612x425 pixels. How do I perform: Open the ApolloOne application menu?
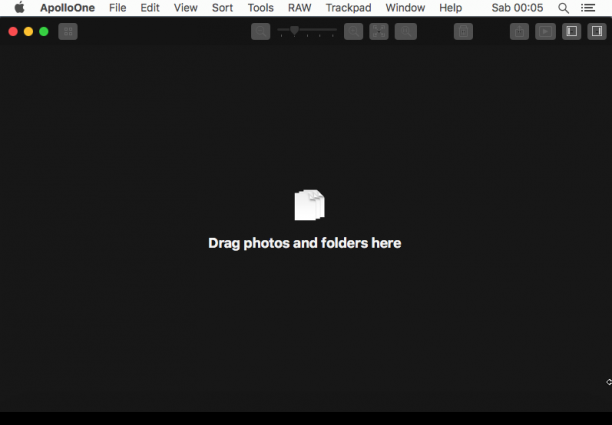68,8
